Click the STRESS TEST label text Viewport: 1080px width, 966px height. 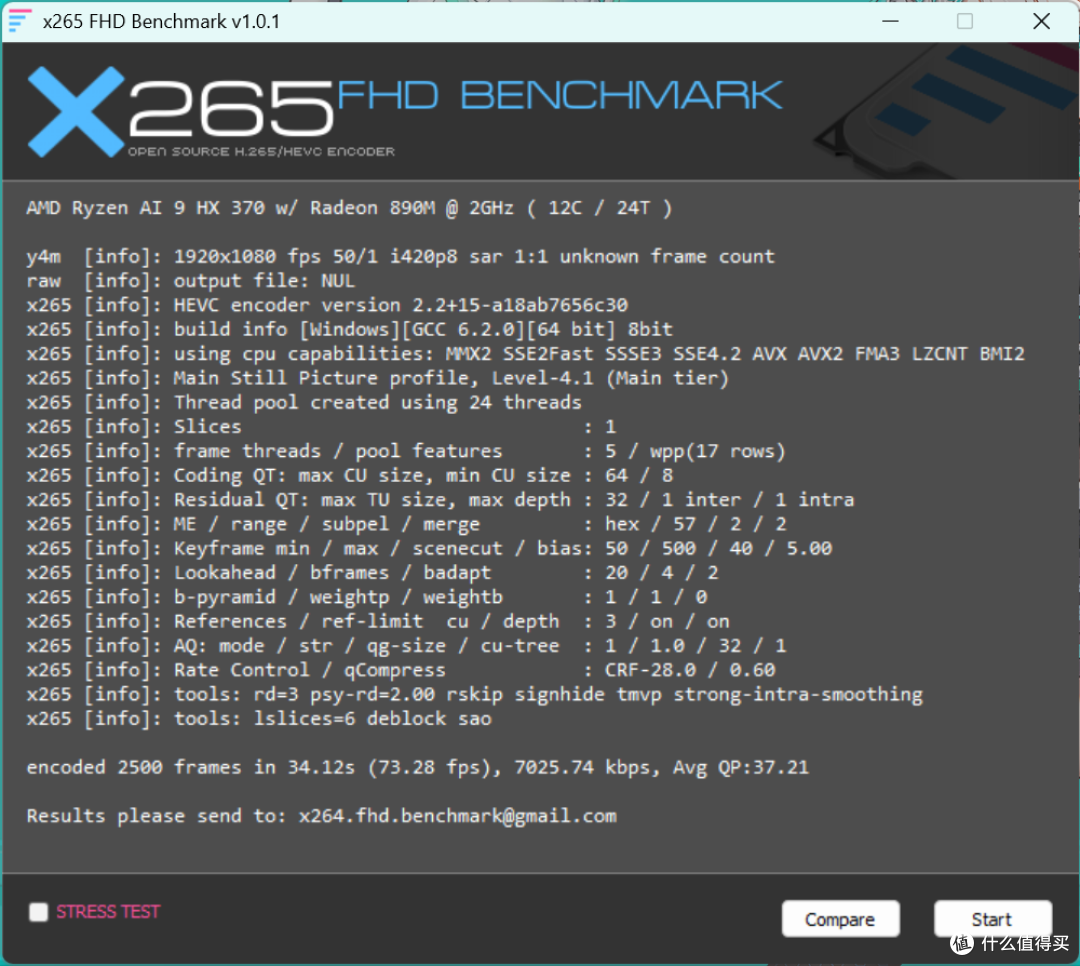coord(108,912)
